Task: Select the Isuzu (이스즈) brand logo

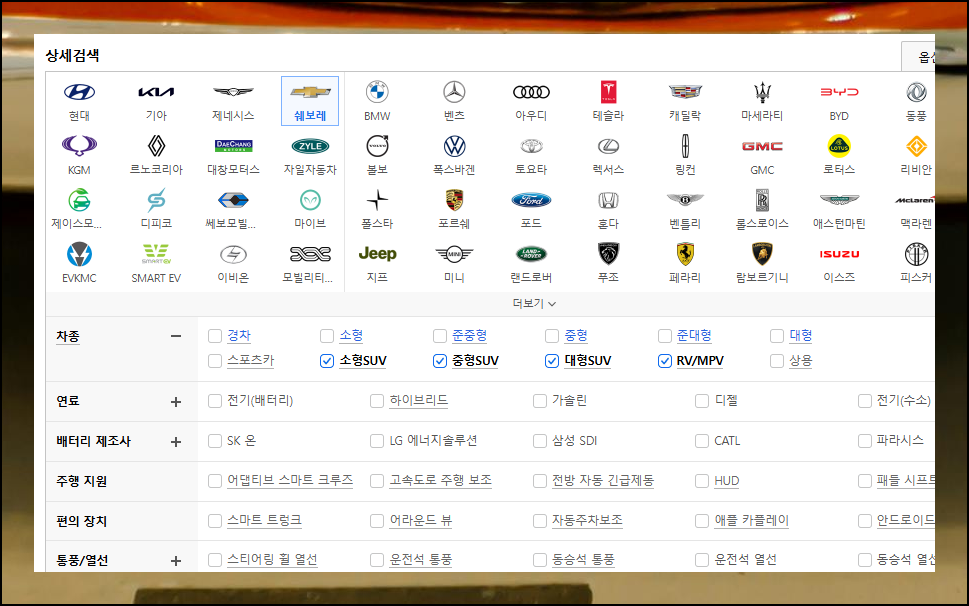Action: click(839, 254)
